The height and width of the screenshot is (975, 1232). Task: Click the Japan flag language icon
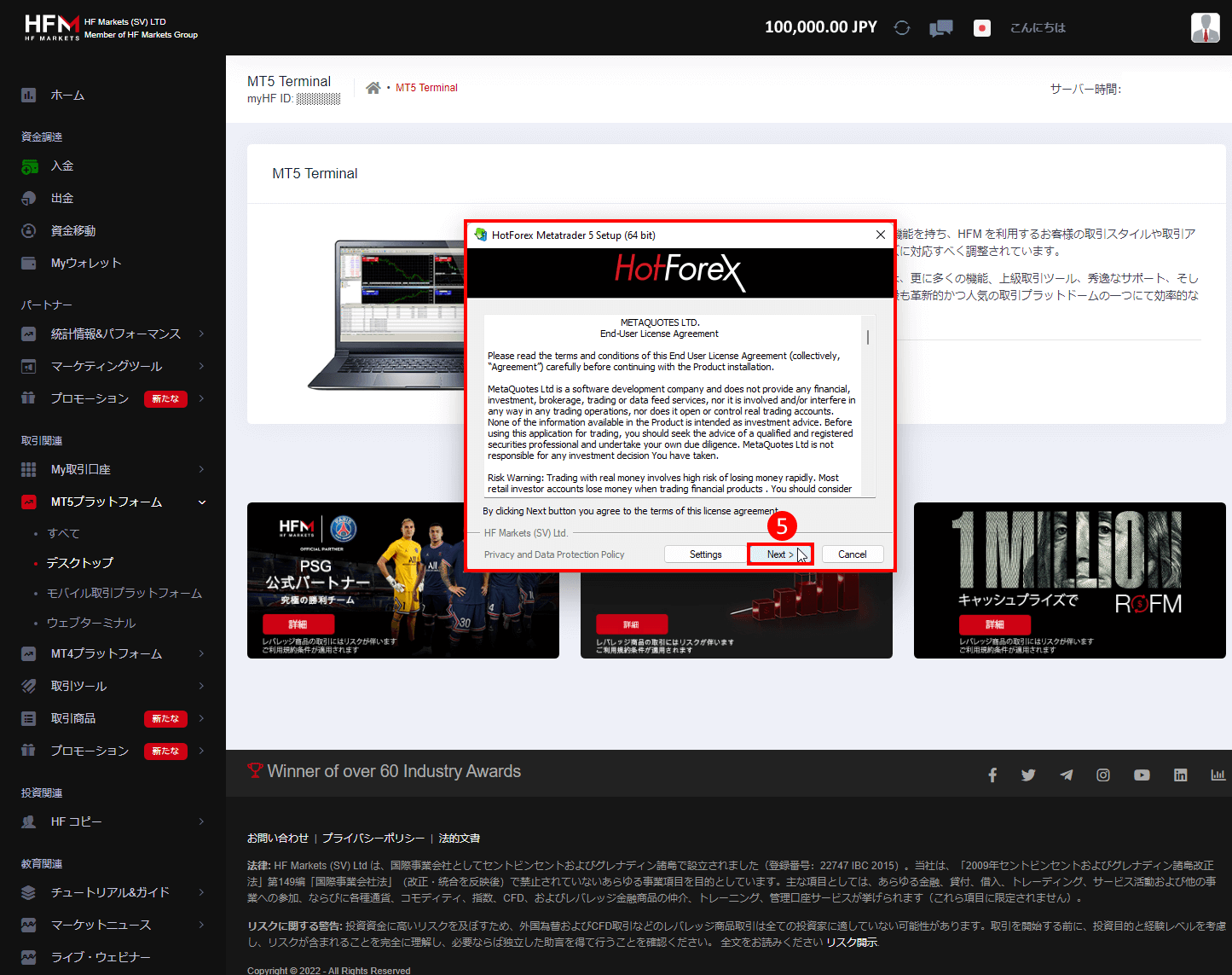coord(981,27)
